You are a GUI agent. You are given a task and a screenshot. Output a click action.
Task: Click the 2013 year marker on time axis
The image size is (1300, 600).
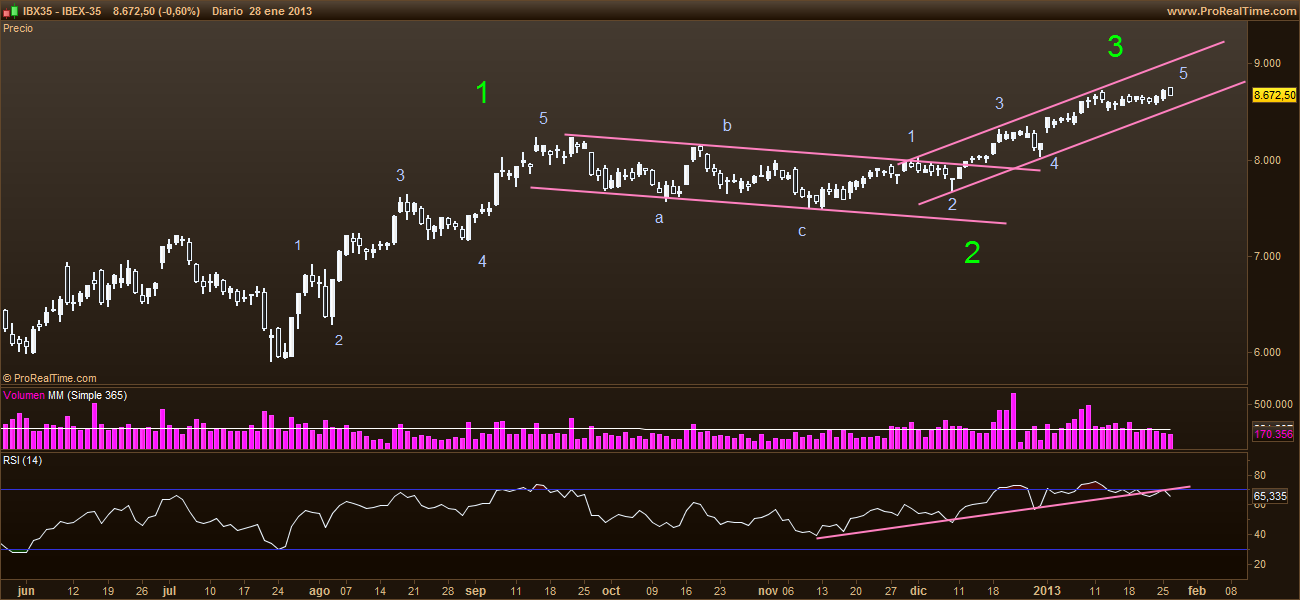pos(1046,591)
